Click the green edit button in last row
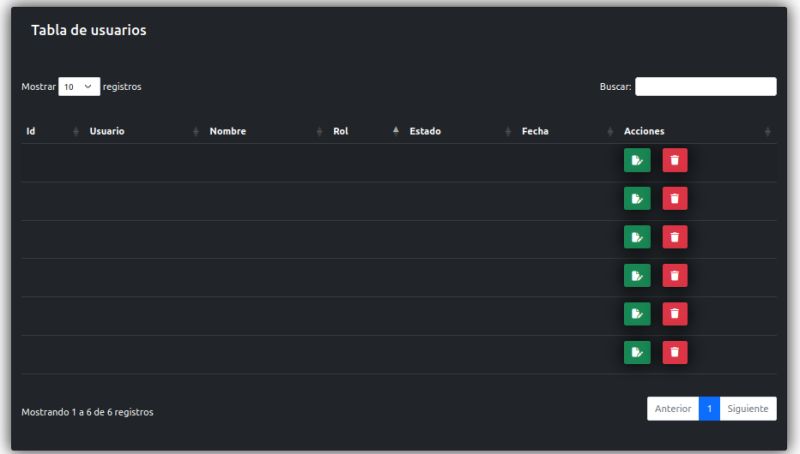This screenshot has height=454, width=800. click(637, 352)
